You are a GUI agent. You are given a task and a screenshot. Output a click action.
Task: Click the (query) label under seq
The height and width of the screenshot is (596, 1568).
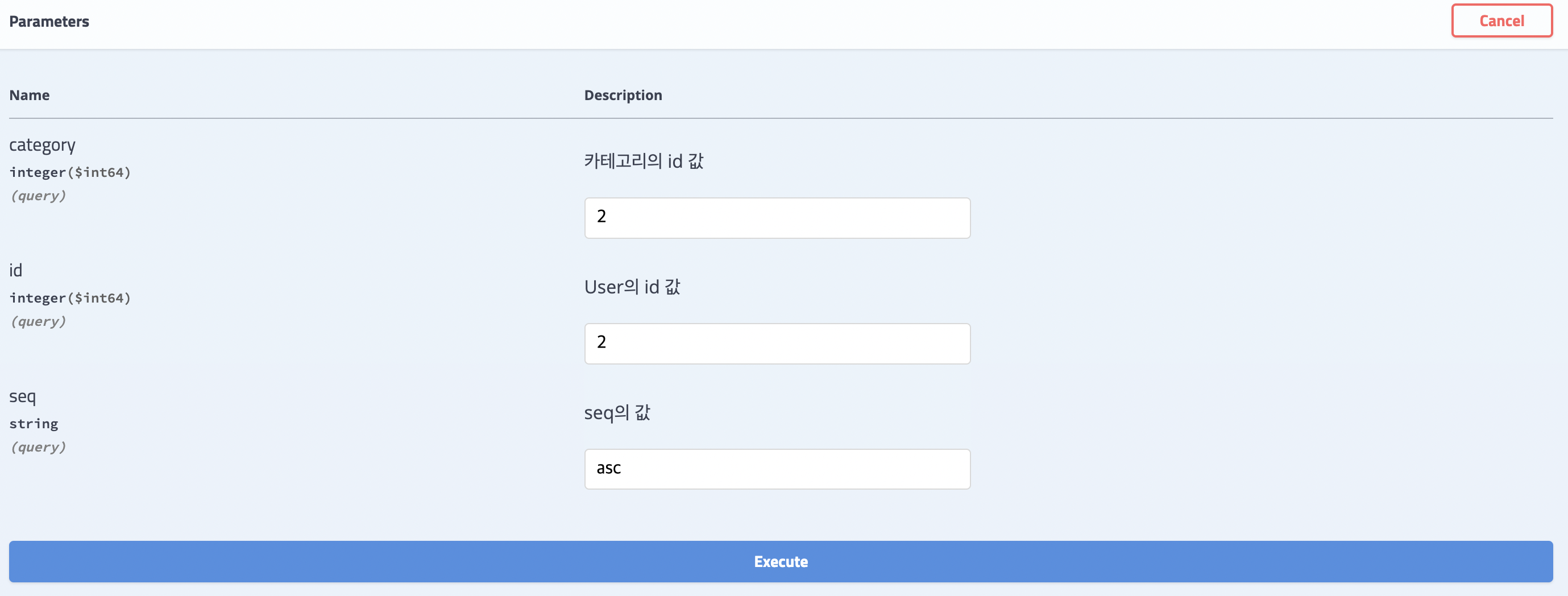tap(38, 447)
